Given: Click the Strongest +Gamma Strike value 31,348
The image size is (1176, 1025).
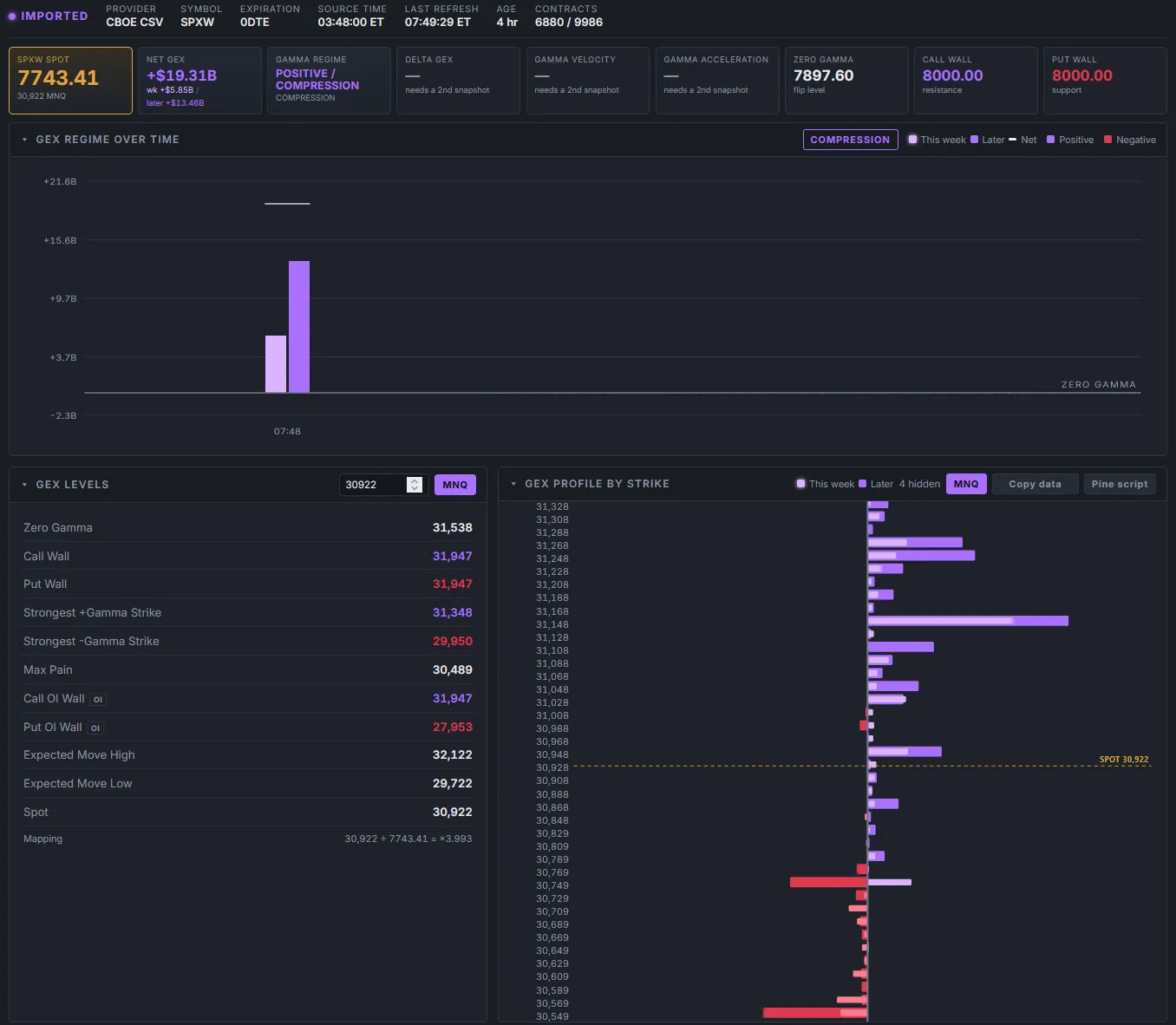Looking at the screenshot, I should (x=453, y=612).
